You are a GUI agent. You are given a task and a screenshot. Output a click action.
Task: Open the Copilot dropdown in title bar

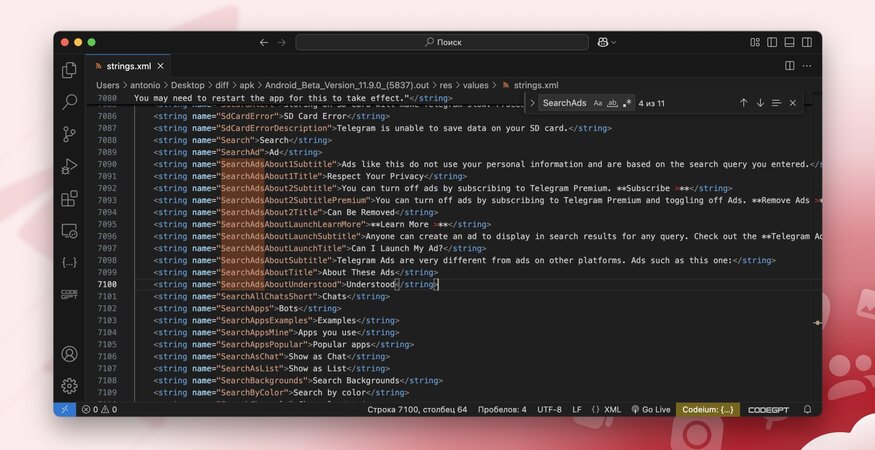[x=607, y=42]
